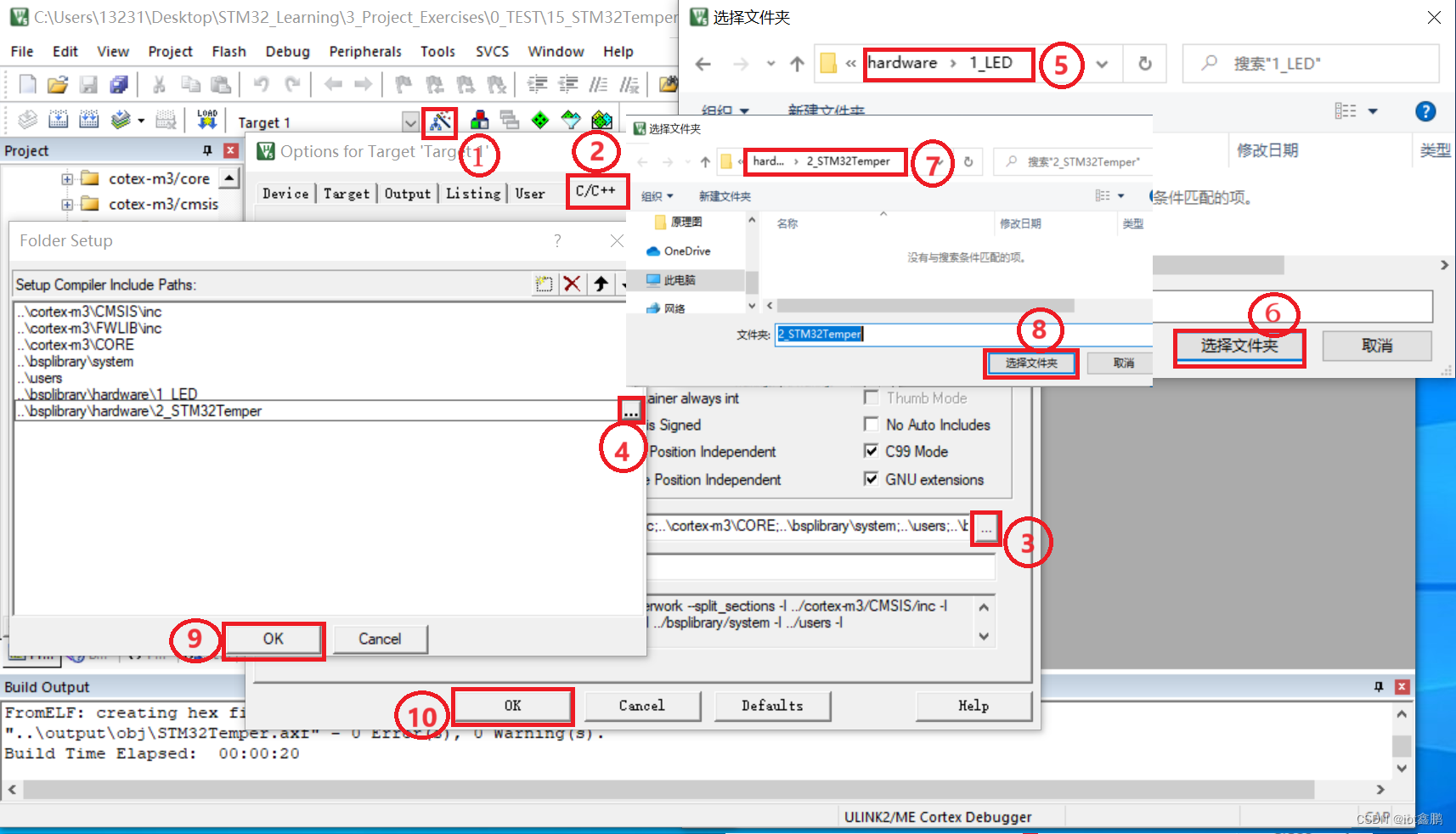The width and height of the screenshot is (1456, 834).
Task: Uncheck C99 Mode checkbox
Action: pyautogui.click(x=871, y=451)
